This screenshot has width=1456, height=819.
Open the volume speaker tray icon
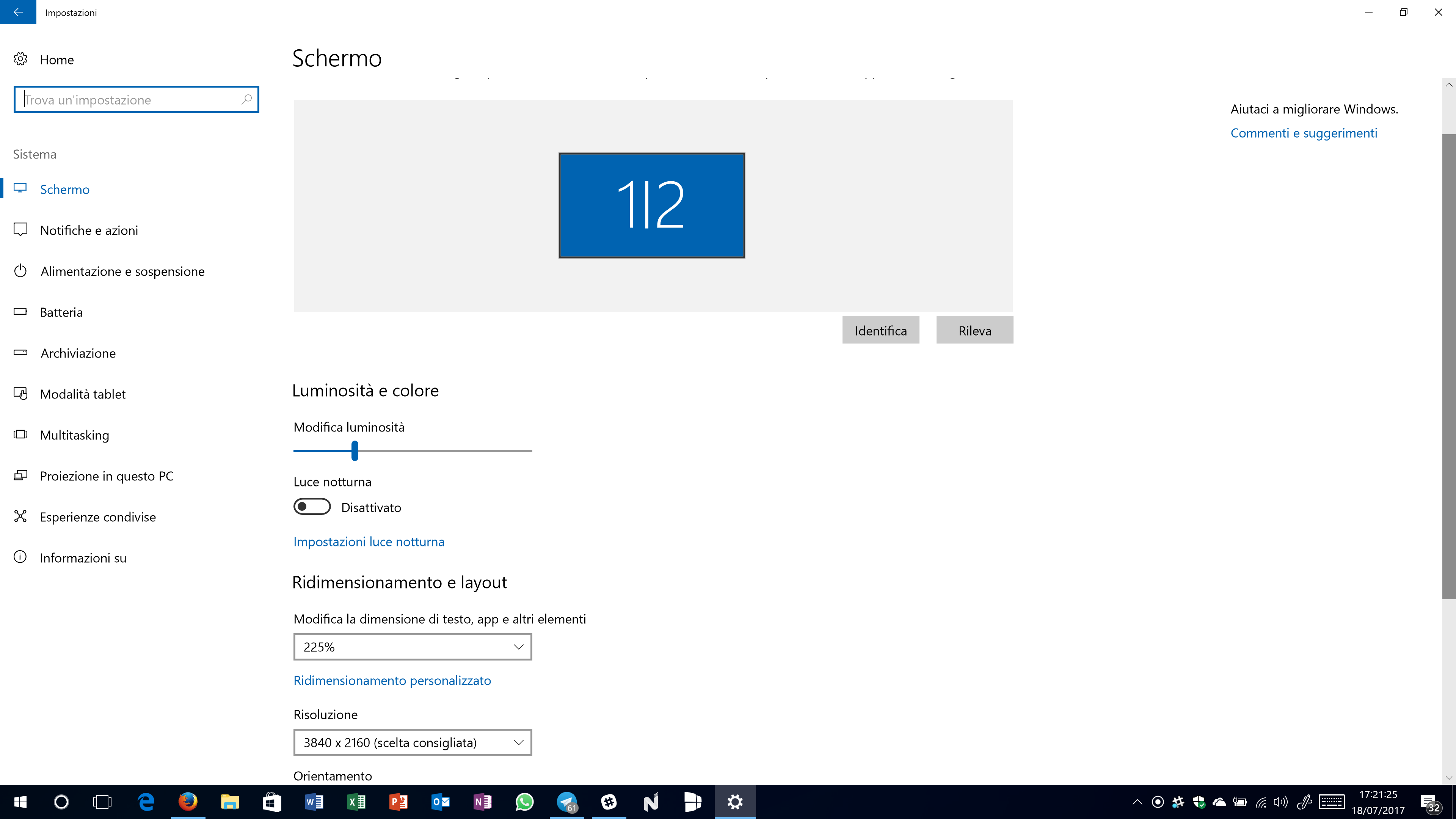coord(1281,802)
